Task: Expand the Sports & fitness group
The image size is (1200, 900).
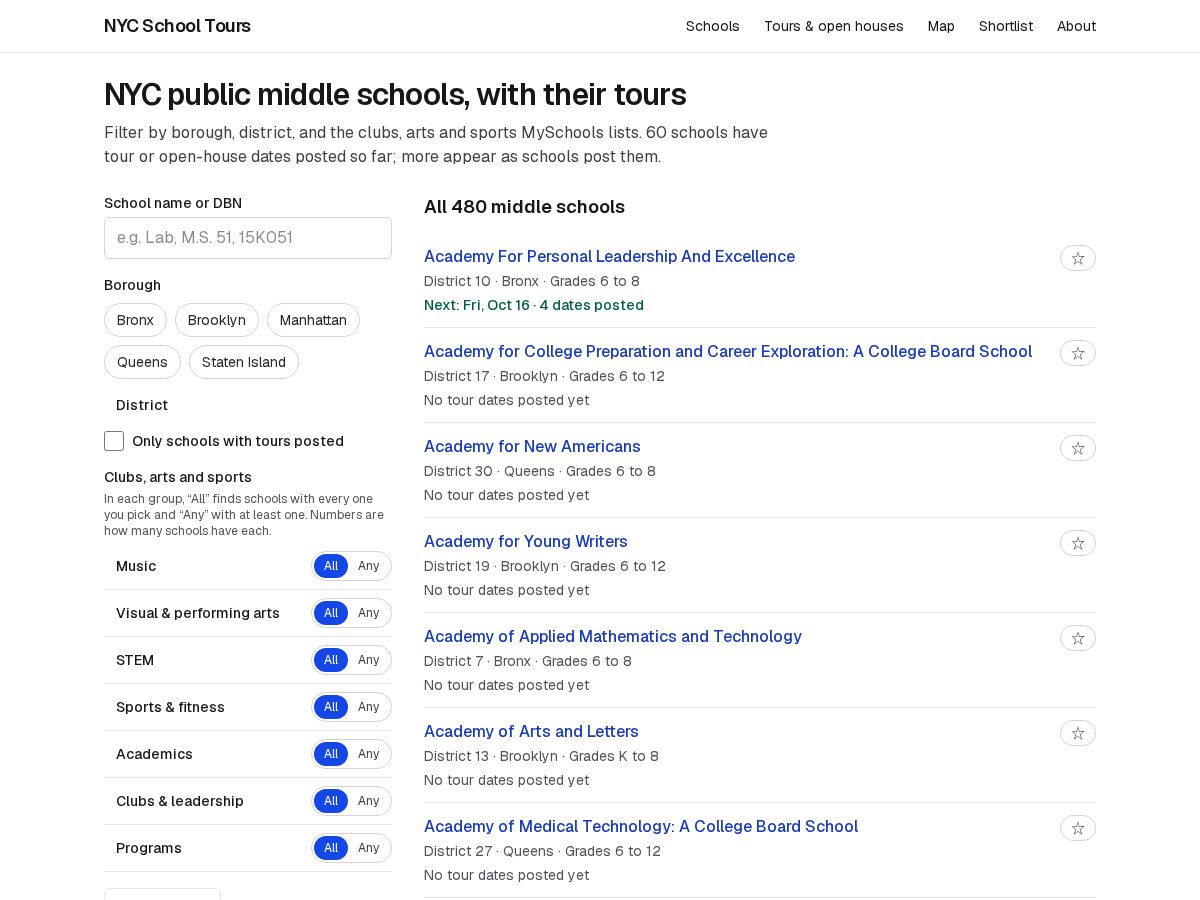Action: (x=170, y=707)
